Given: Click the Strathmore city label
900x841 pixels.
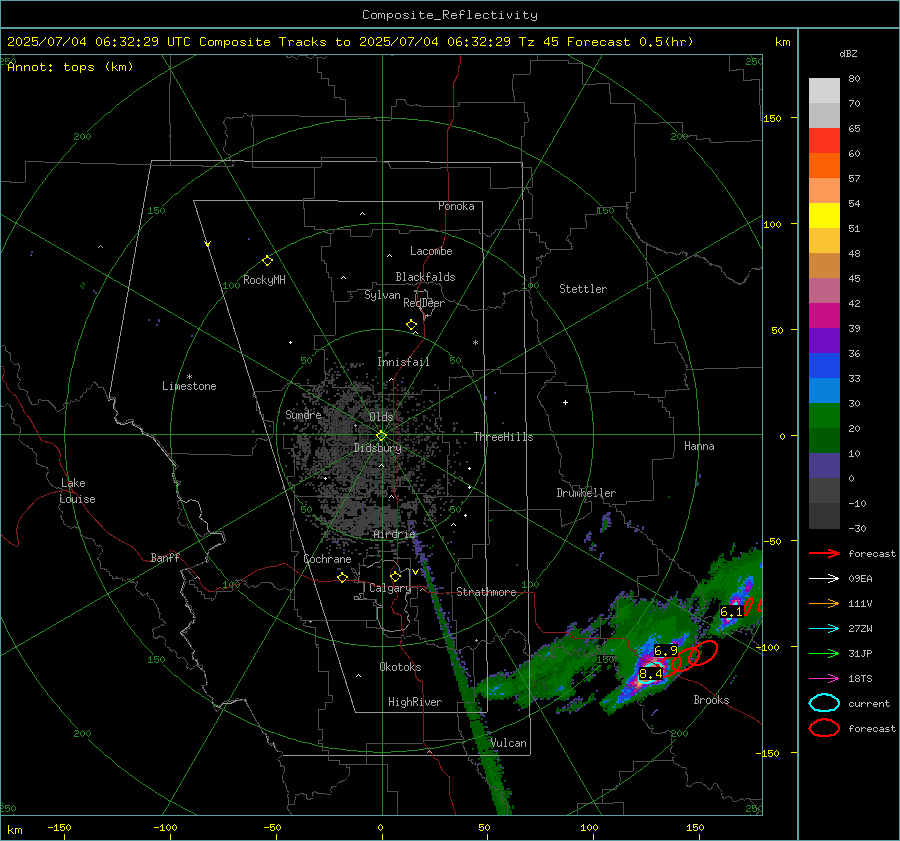Looking at the screenshot, I should pos(486,592).
